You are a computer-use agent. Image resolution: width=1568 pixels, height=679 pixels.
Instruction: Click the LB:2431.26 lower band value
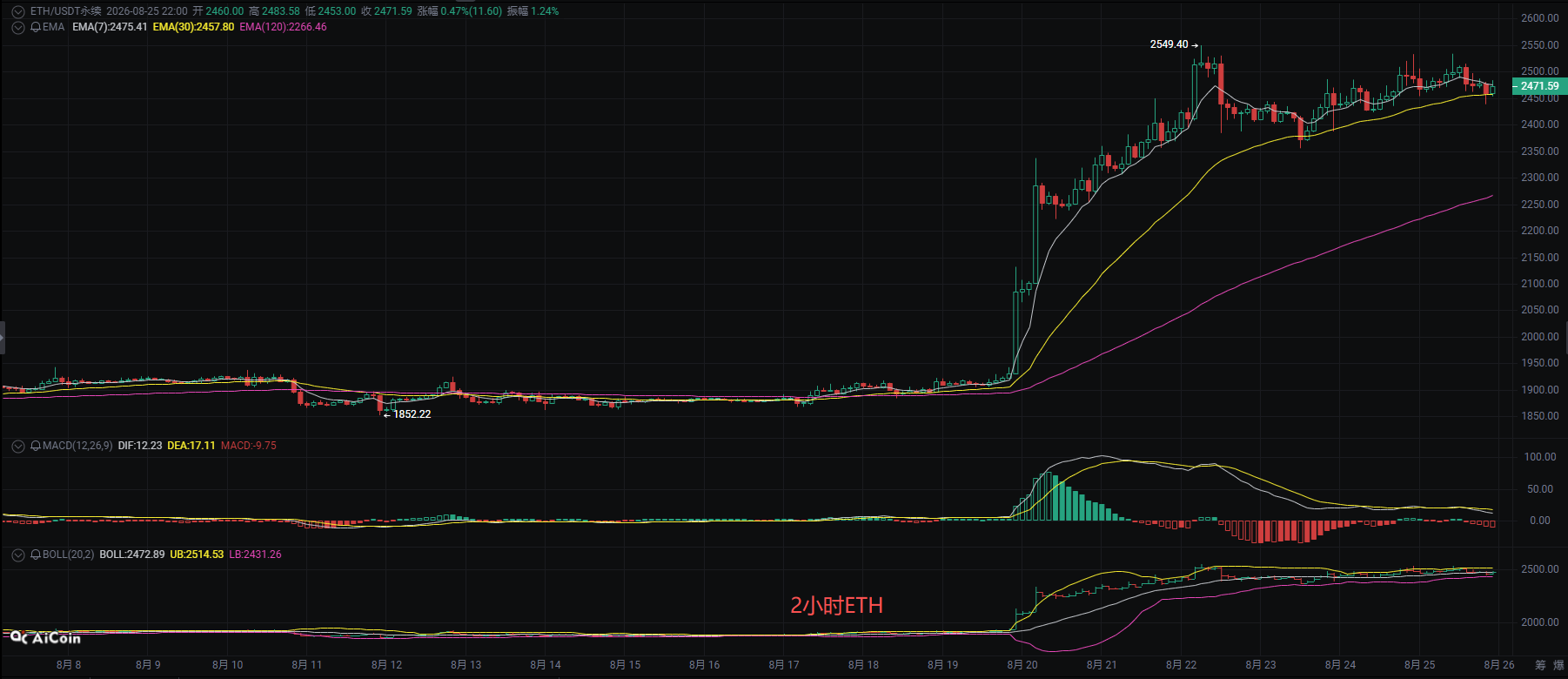coord(256,555)
